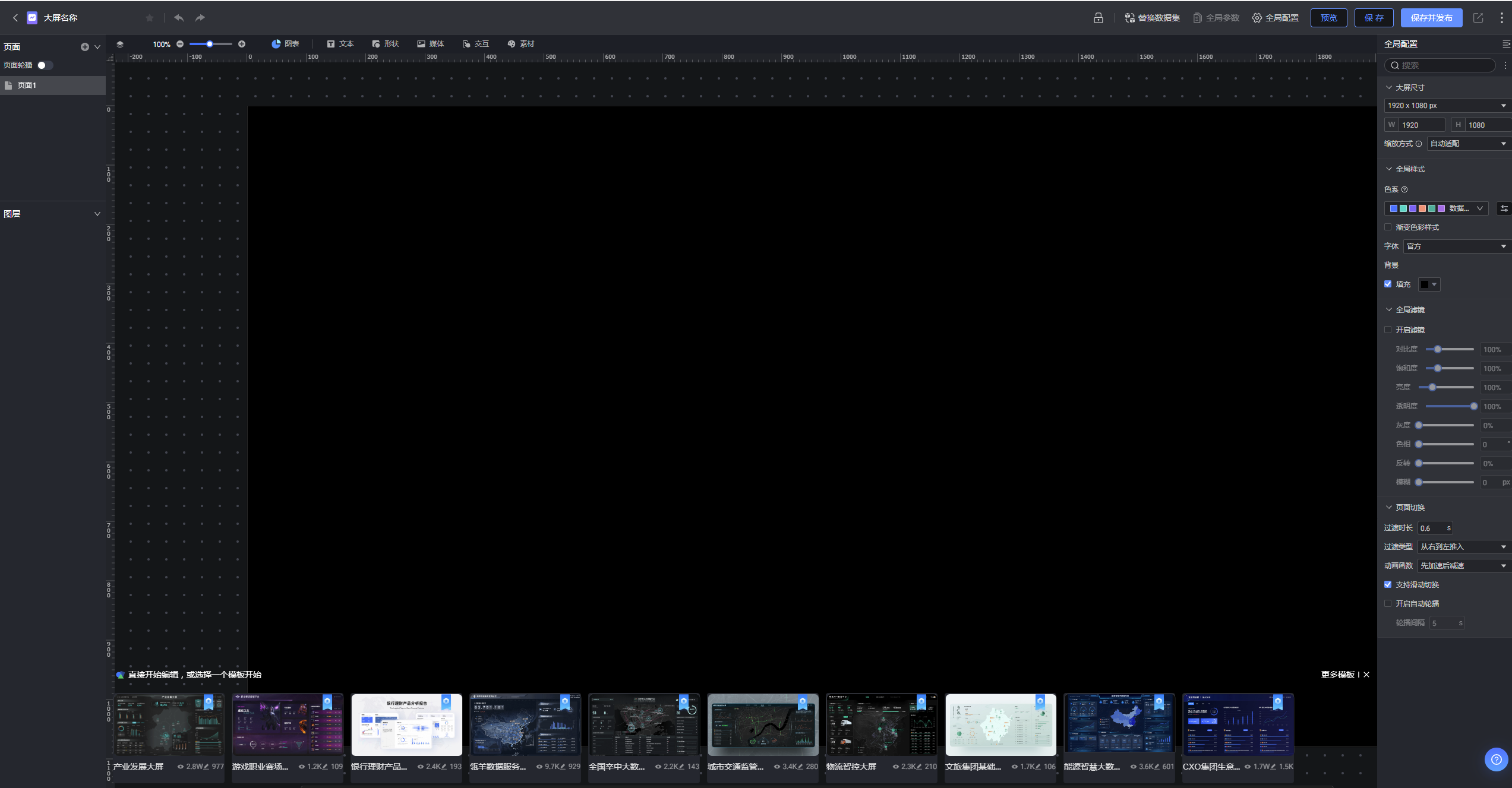This screenshot has width=1512, height=788.
Task: Toggle the 页面轮播 switch
Action: 45,65
